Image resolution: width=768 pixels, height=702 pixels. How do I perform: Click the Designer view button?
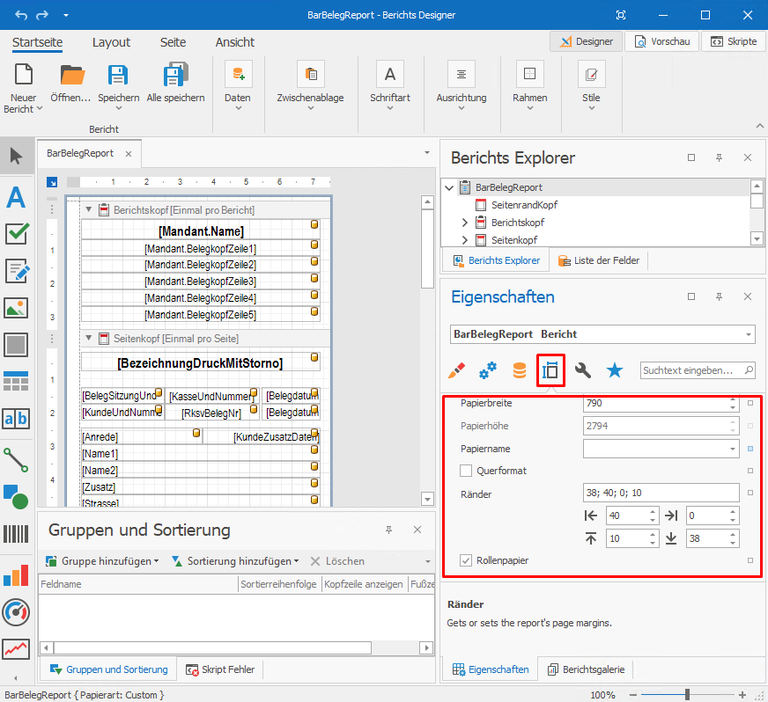586,42
